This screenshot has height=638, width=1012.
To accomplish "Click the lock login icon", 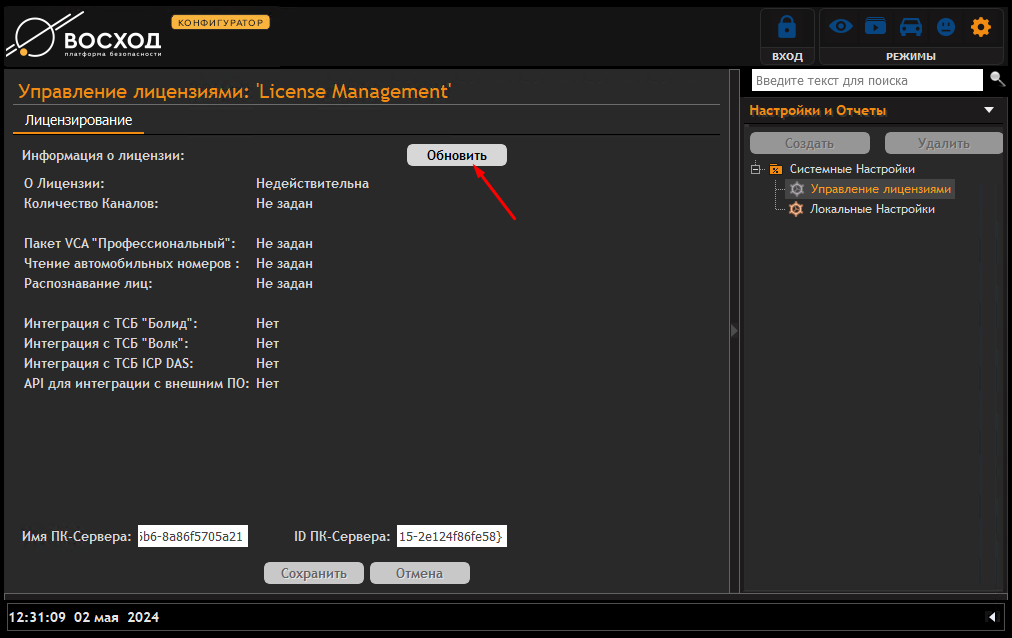I will (x=787, y=28).
